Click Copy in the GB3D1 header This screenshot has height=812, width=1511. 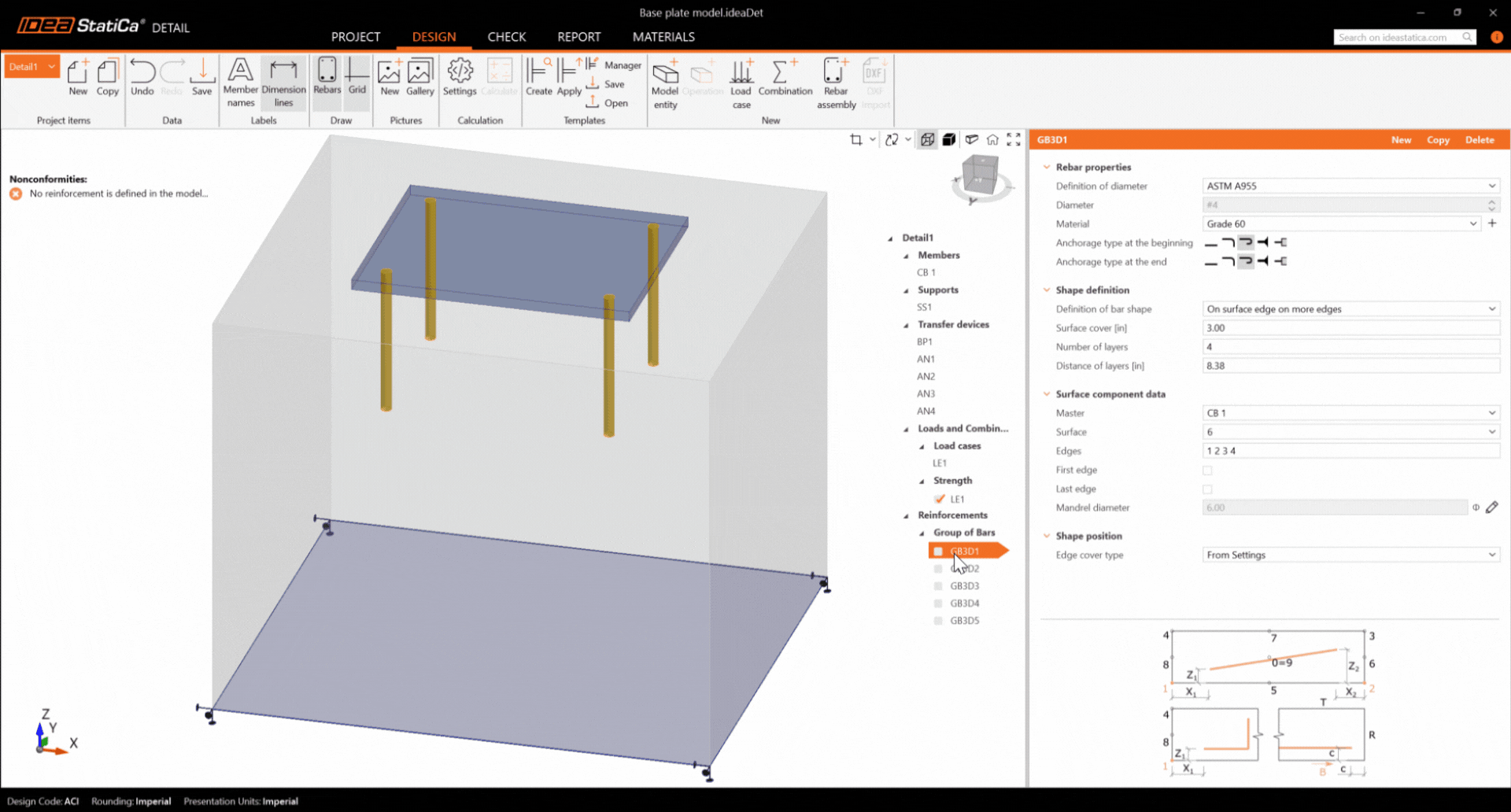tap(1438, 140)
